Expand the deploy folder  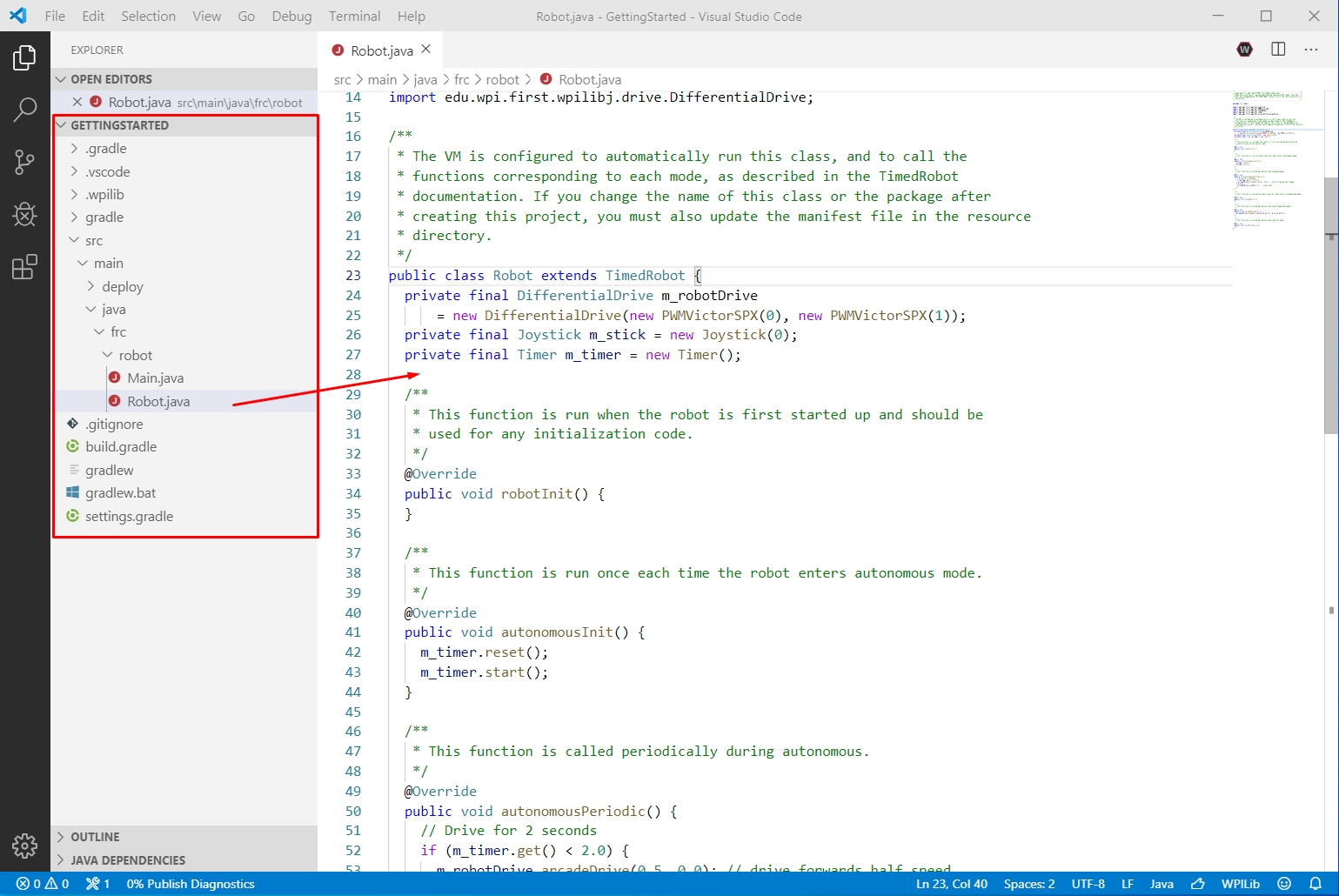click(x=122, y=287)
